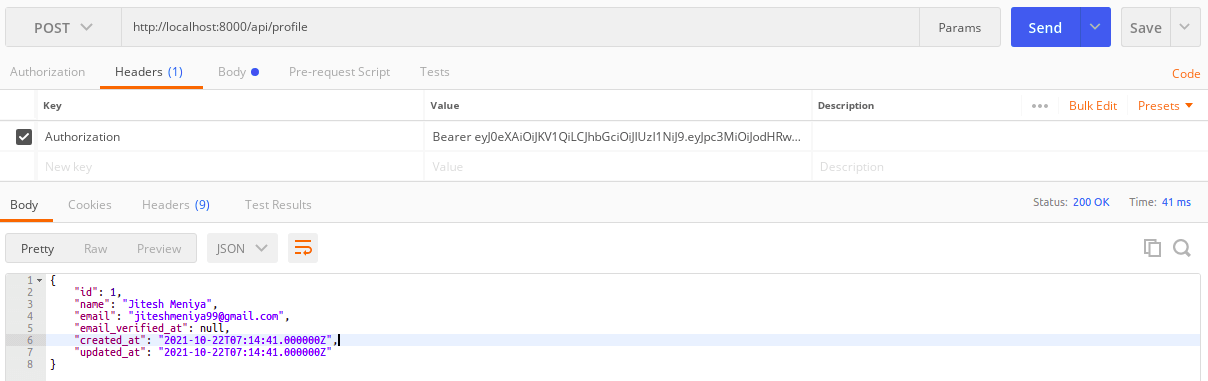1208x381 pixels.
Task: Open the Pre-request Script tab
Action: click(x=339, y=72)
